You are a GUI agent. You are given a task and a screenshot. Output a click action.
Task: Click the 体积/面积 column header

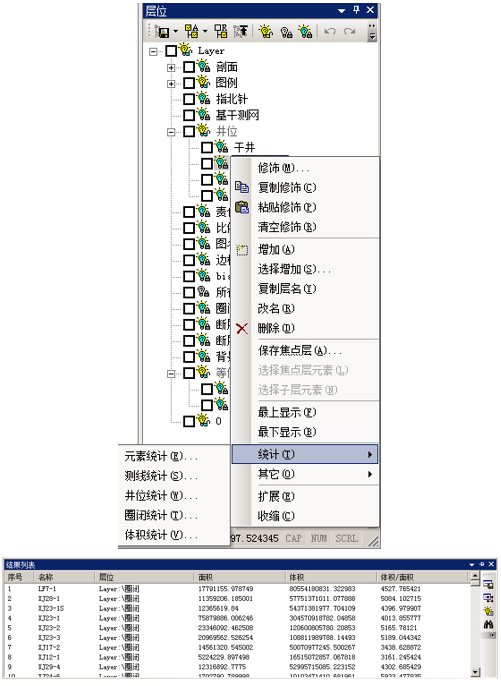(x=423, y=577)
